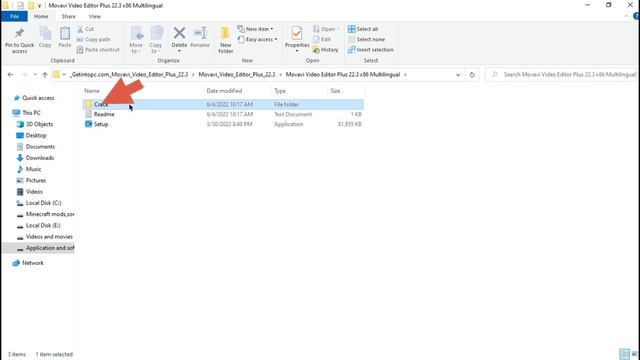This screenshot has width=640, height=360.
Task: Switch to details view layout
Action: (x=624, y=354)
